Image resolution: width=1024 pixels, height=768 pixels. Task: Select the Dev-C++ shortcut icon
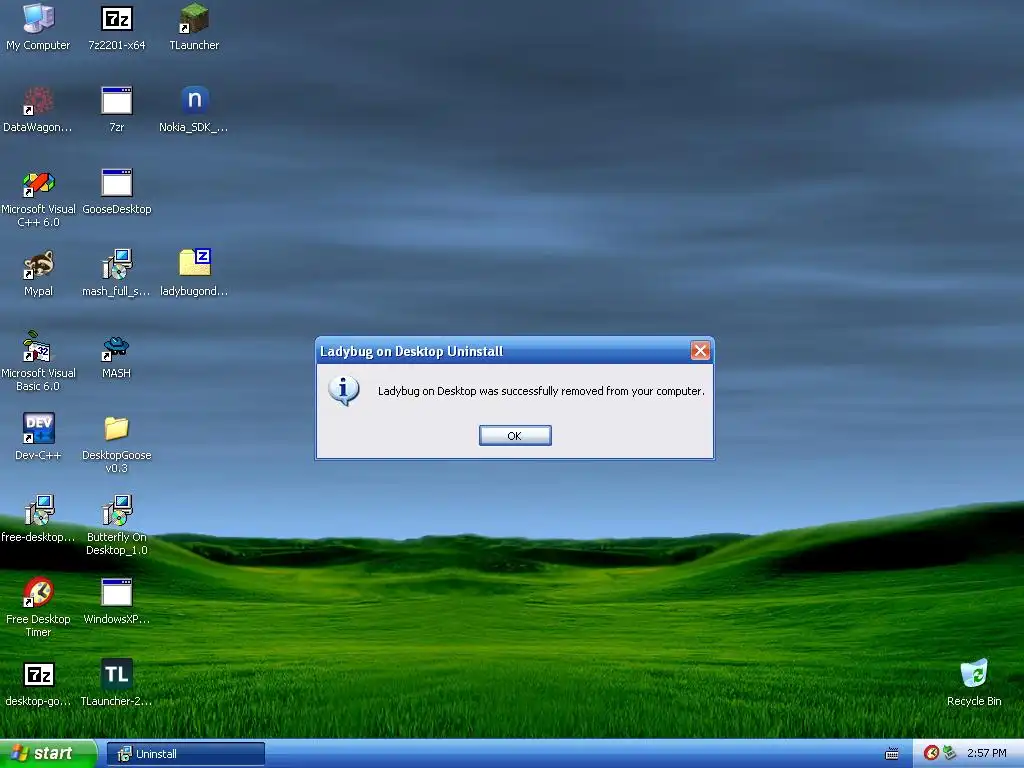point(38,428)
